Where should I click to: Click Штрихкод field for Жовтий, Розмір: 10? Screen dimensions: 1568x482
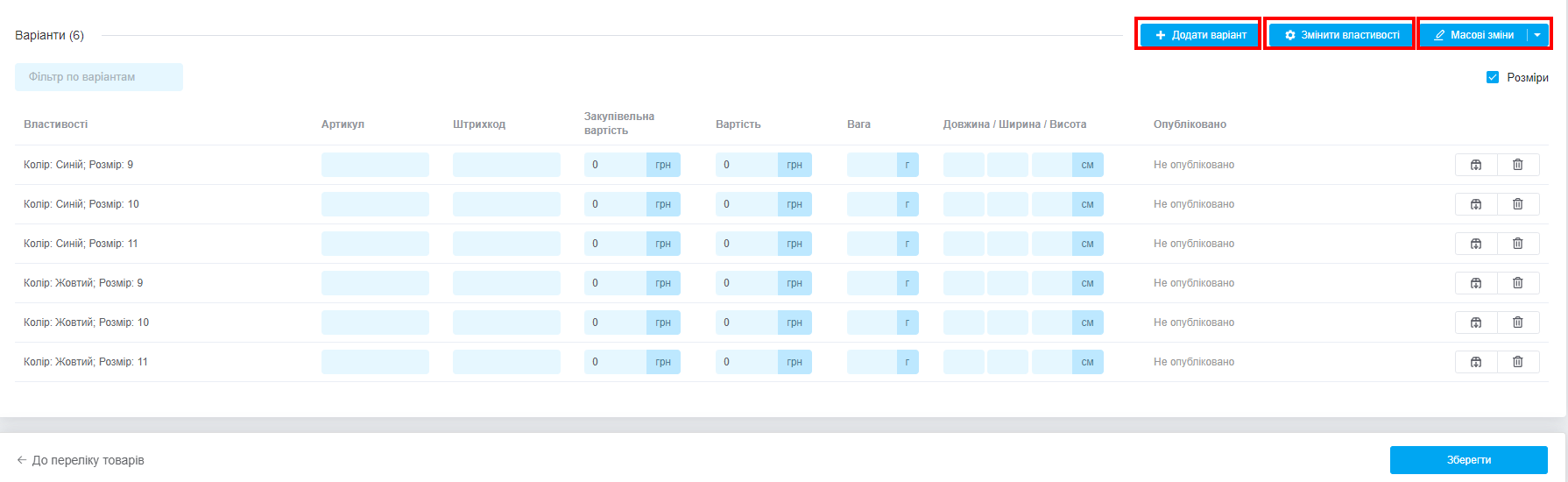(506, 323)
